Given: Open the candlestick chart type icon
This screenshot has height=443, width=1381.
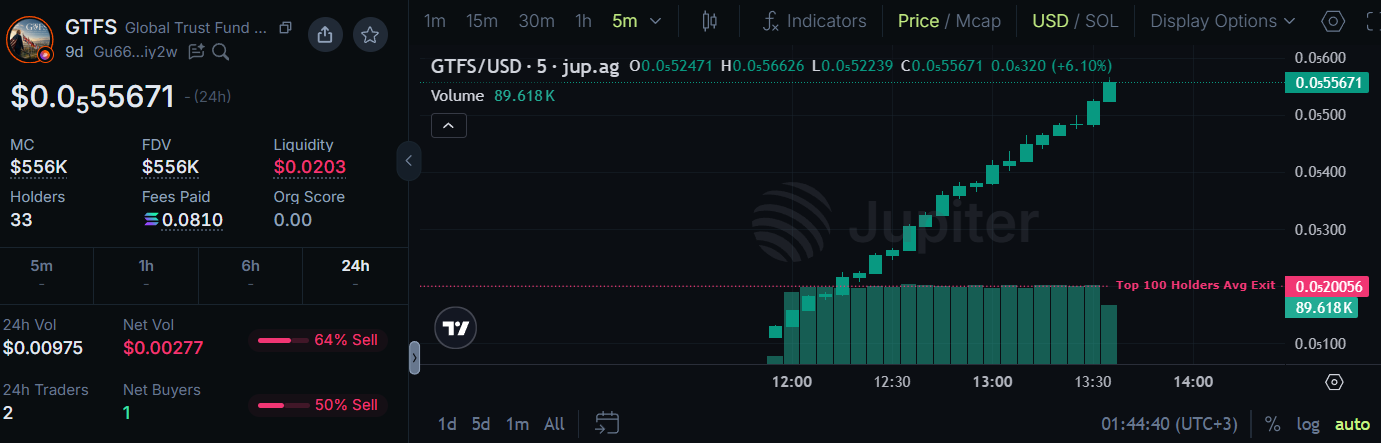Looking at the screenshot, I should coord(710,21).
